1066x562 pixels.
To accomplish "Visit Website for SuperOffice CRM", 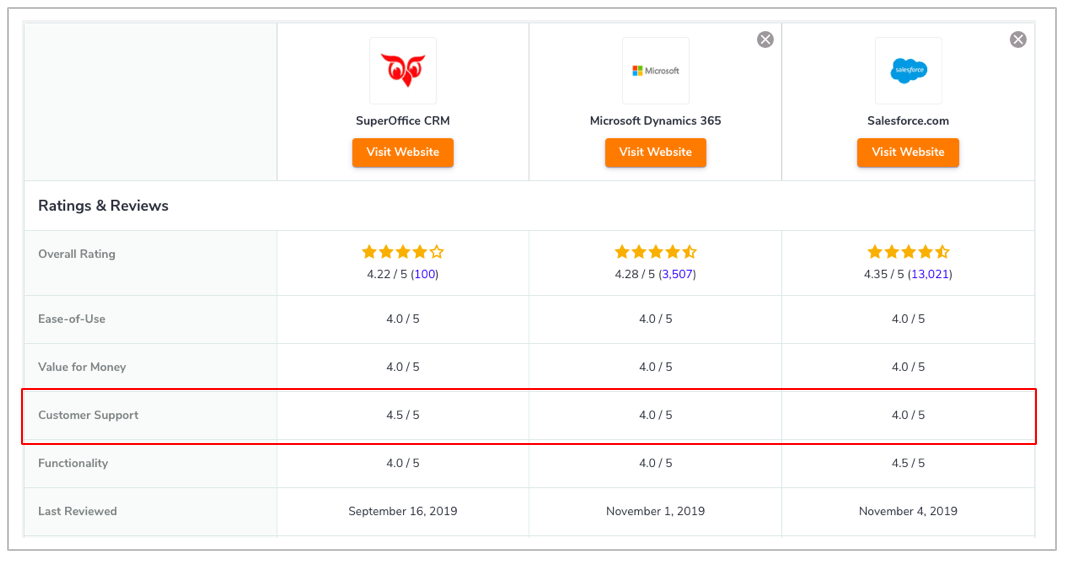I will coord(403,152).
